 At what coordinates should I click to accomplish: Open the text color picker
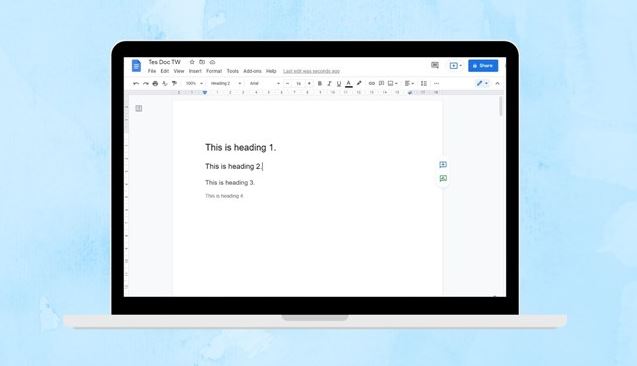coord(349,83)
